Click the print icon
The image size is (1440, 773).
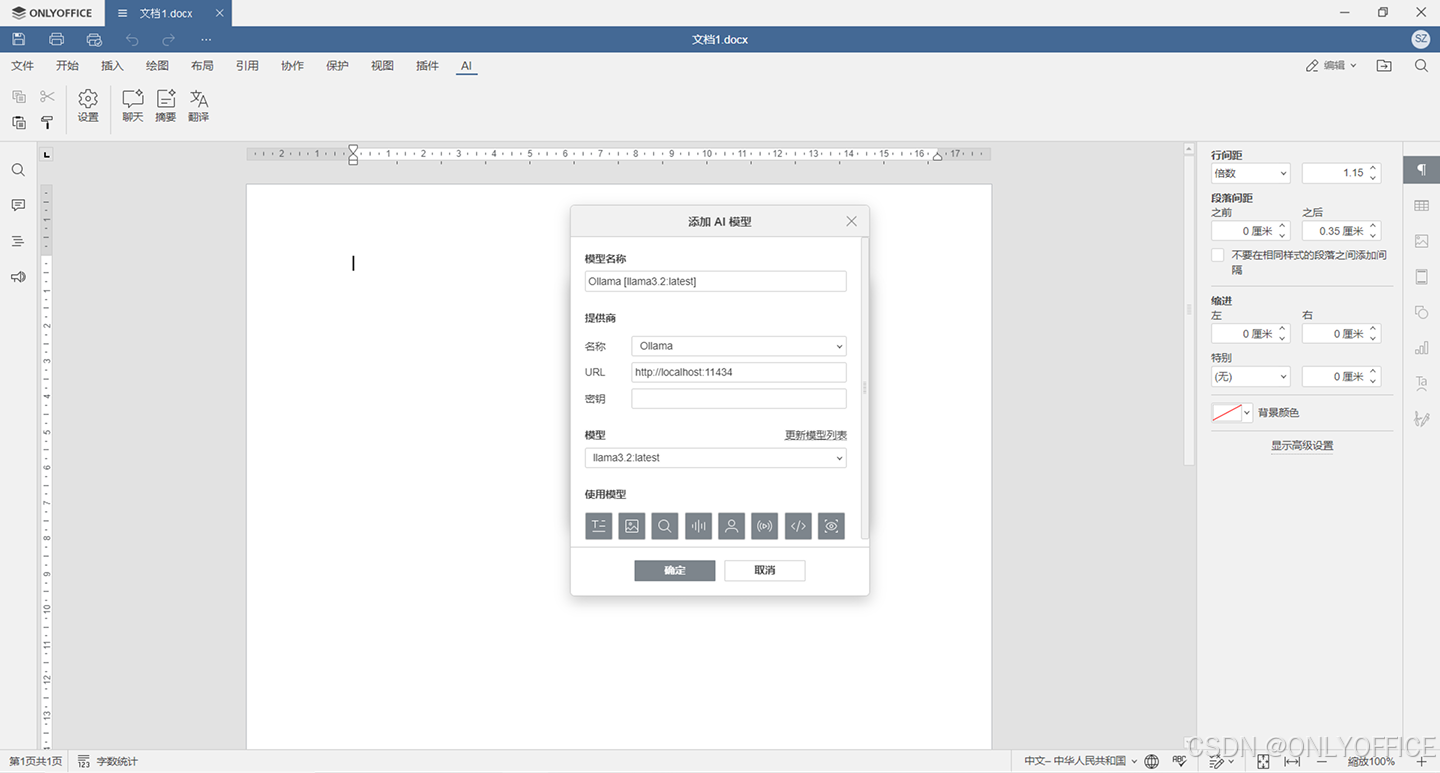point(57,39)
